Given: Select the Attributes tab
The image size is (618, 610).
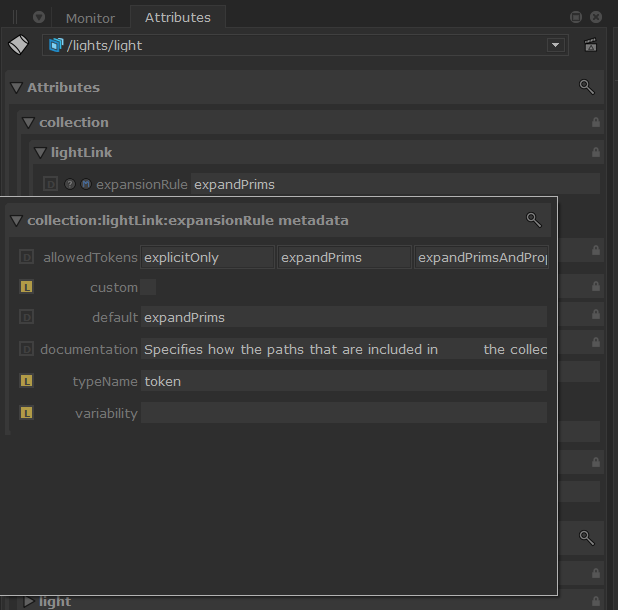Looking at the screenshot, I should (x=178, y=18).
